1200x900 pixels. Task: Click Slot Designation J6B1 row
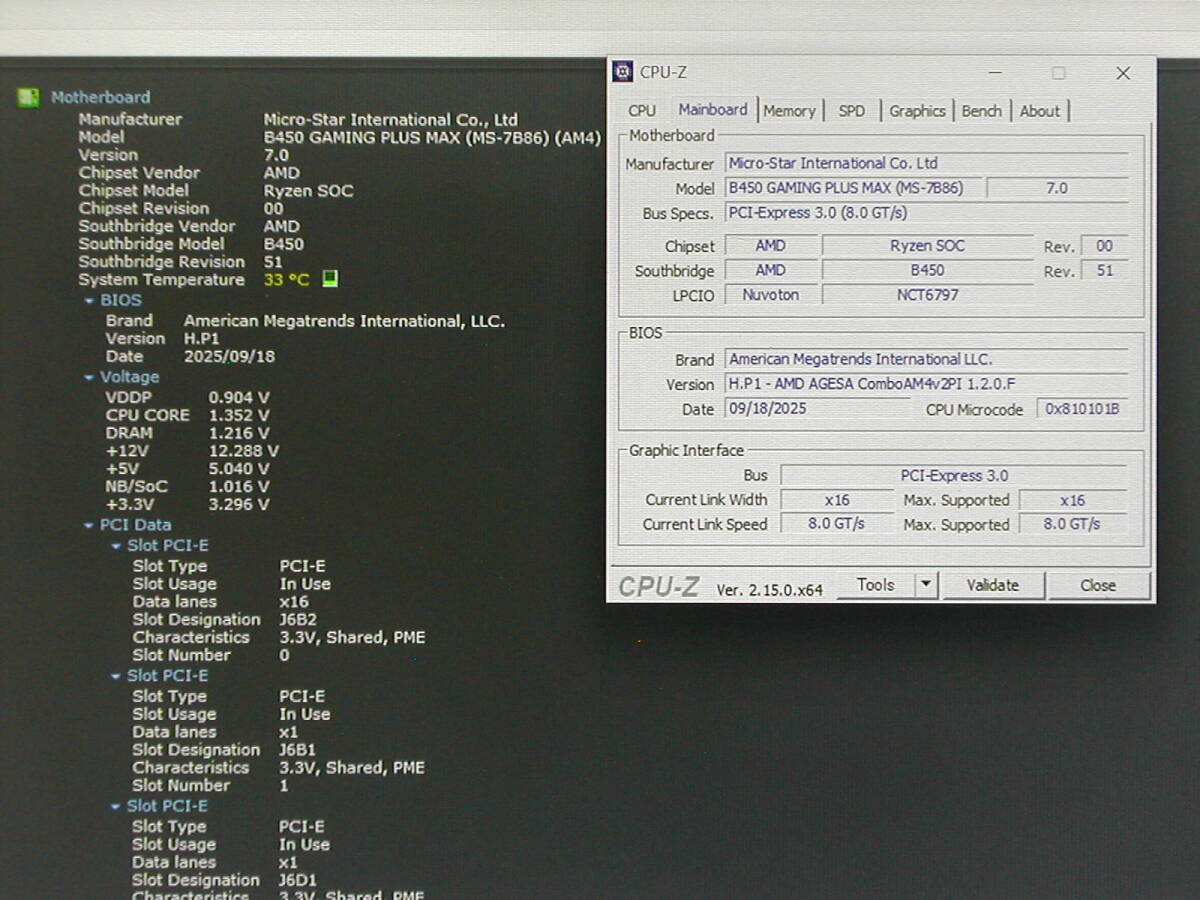pos(224,750)
